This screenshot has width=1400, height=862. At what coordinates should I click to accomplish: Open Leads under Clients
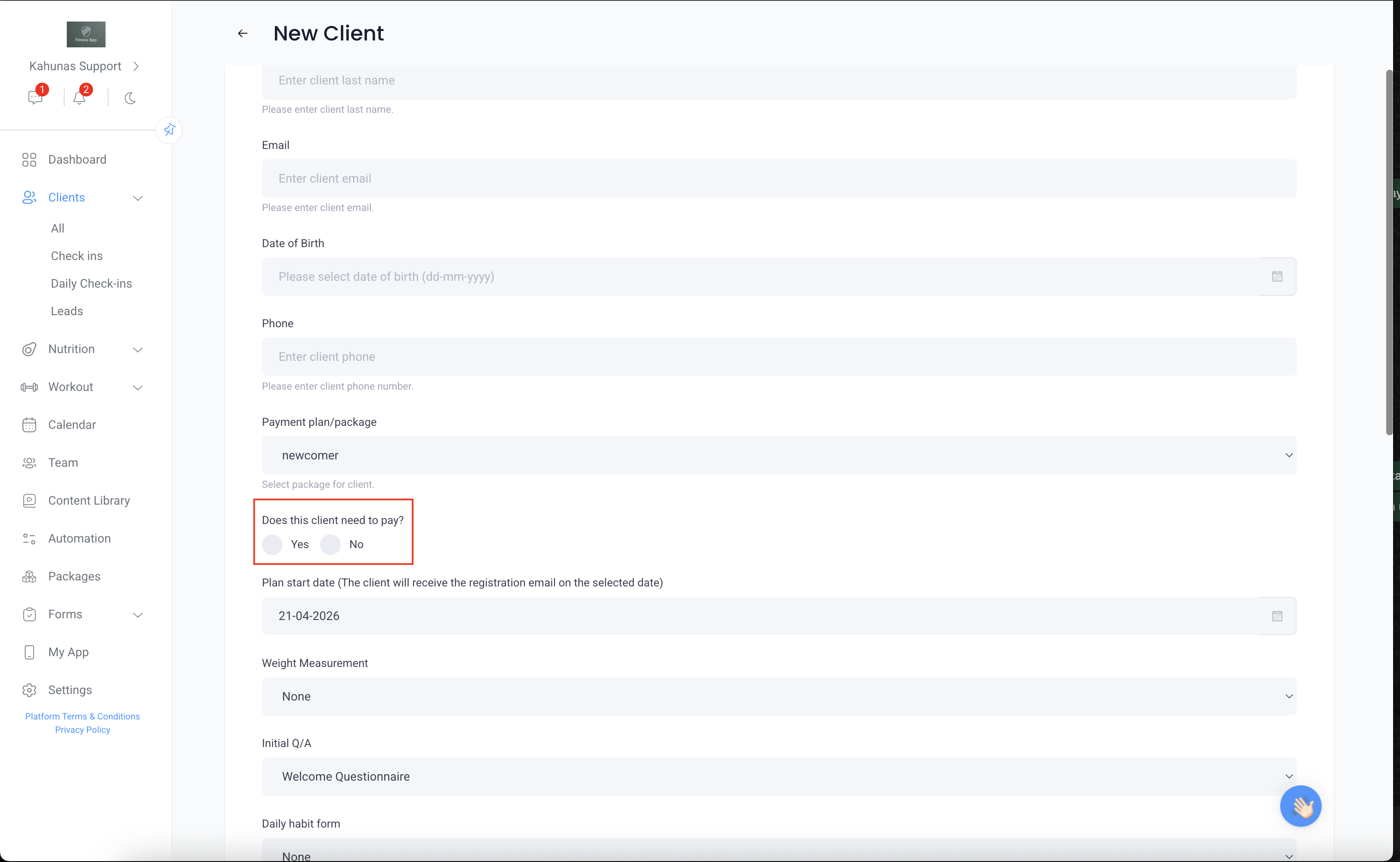point(67,311)
